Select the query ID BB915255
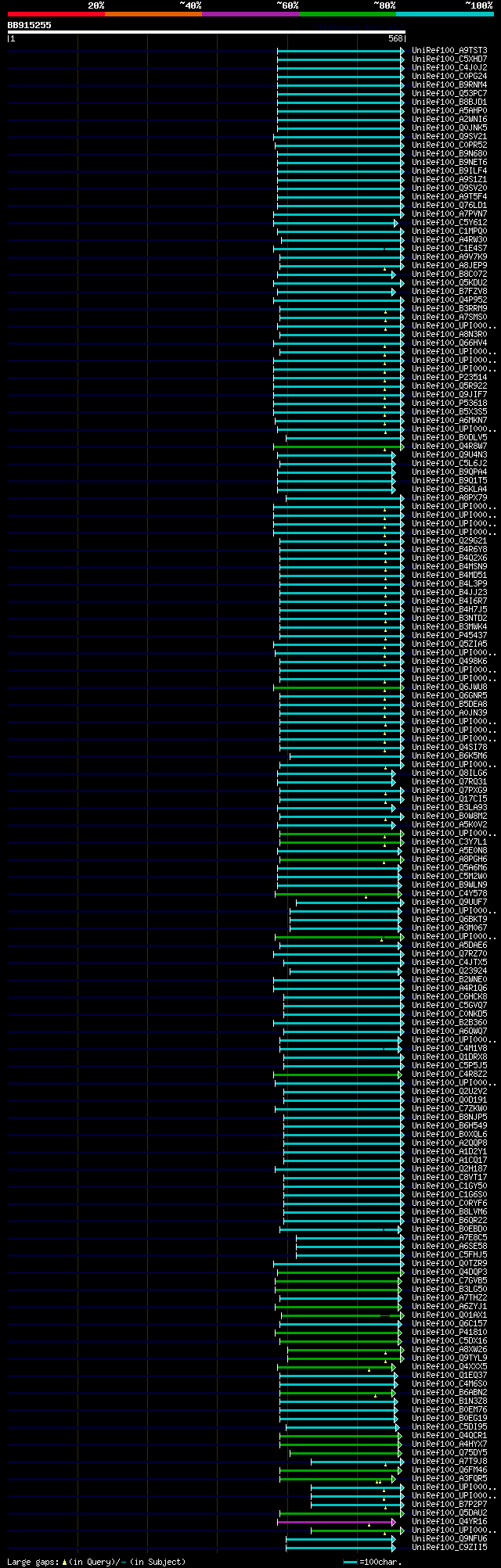The height and width of the screenshot is (1568, 501). click(30, 25)
